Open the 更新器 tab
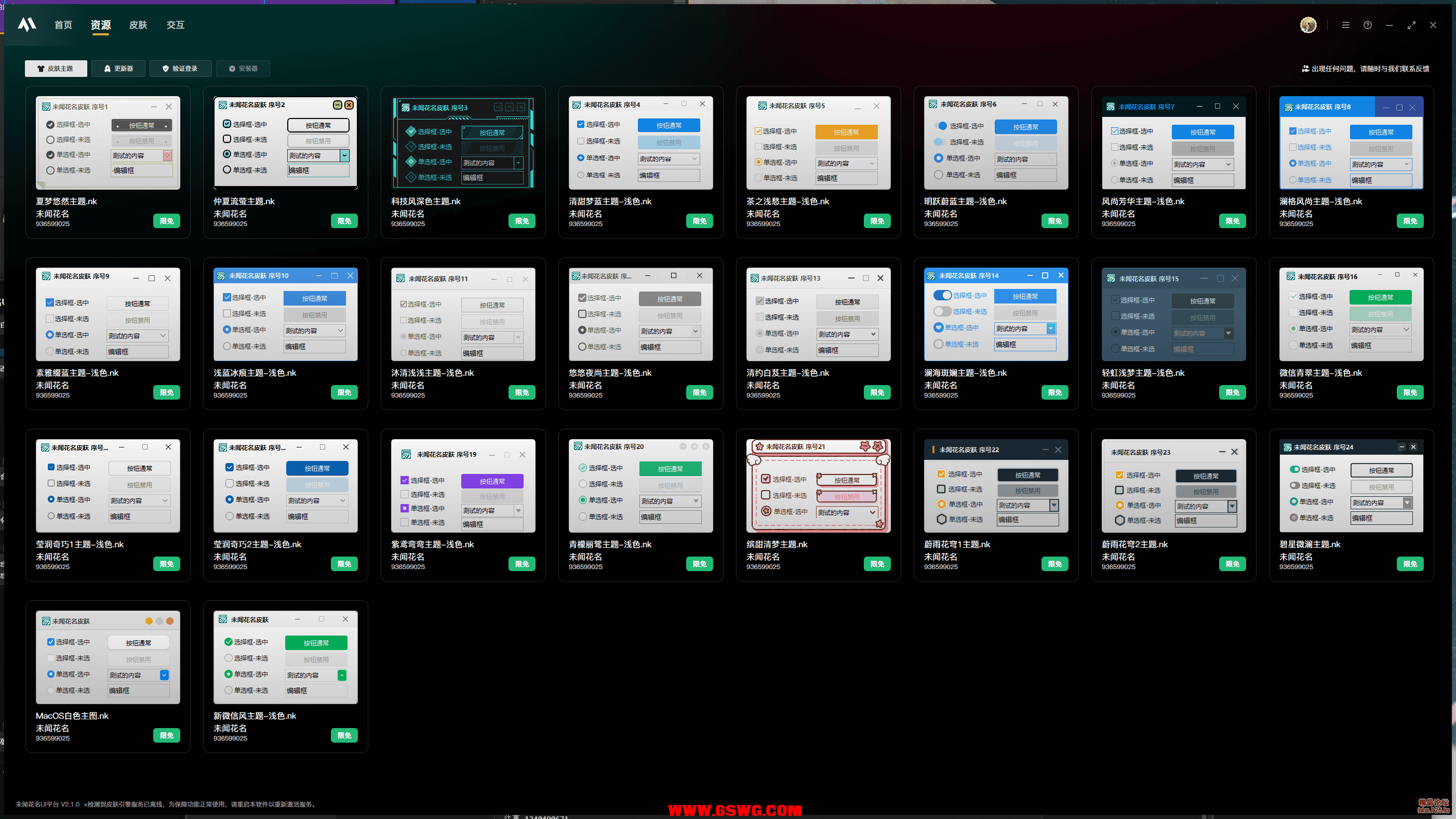This screenshot has height=819, width=1456. (118, 69)
